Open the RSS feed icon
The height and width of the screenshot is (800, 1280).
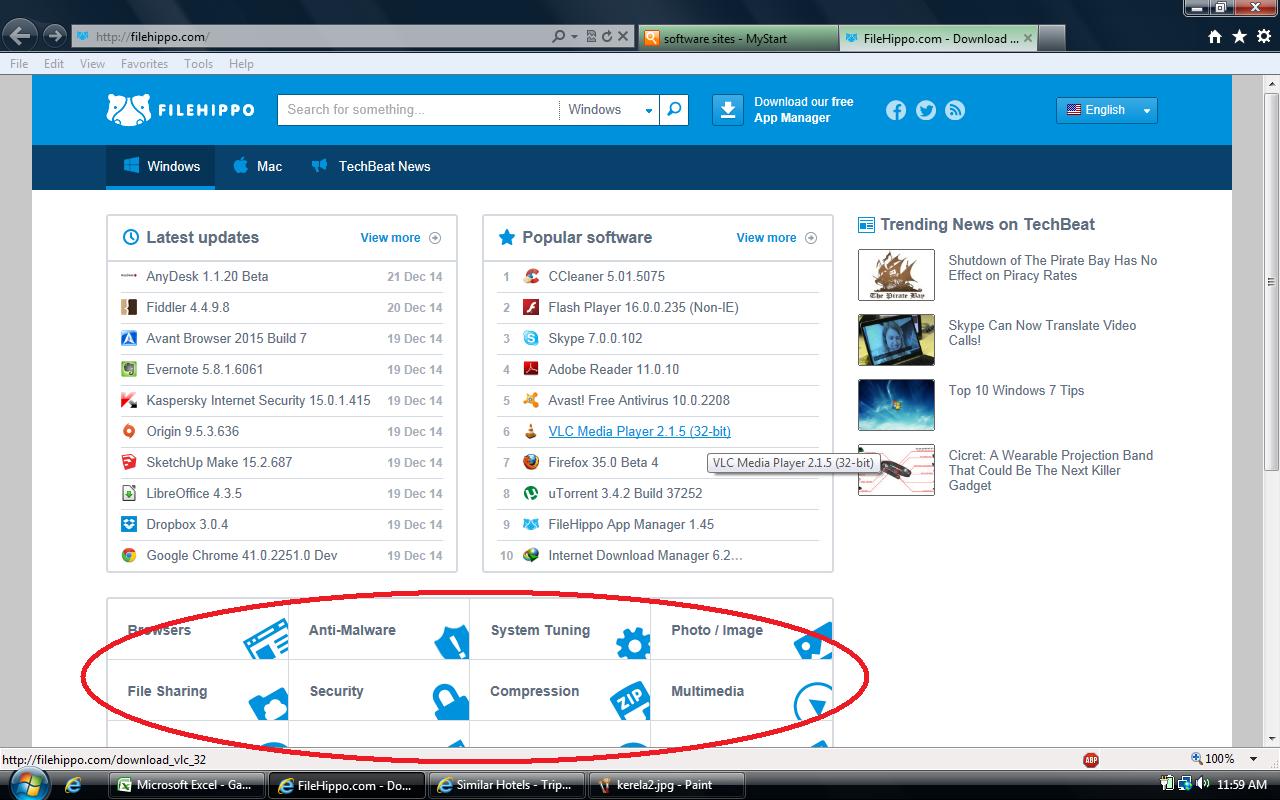(x=955, y=110)
